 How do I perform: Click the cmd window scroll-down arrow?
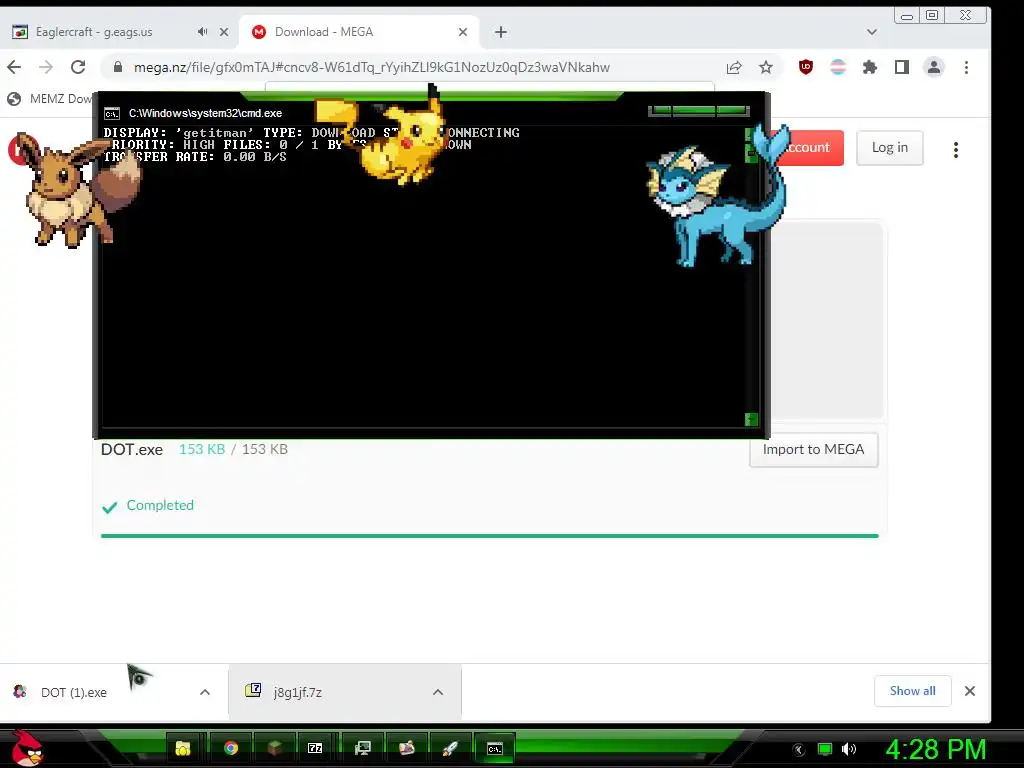[751, 419]
